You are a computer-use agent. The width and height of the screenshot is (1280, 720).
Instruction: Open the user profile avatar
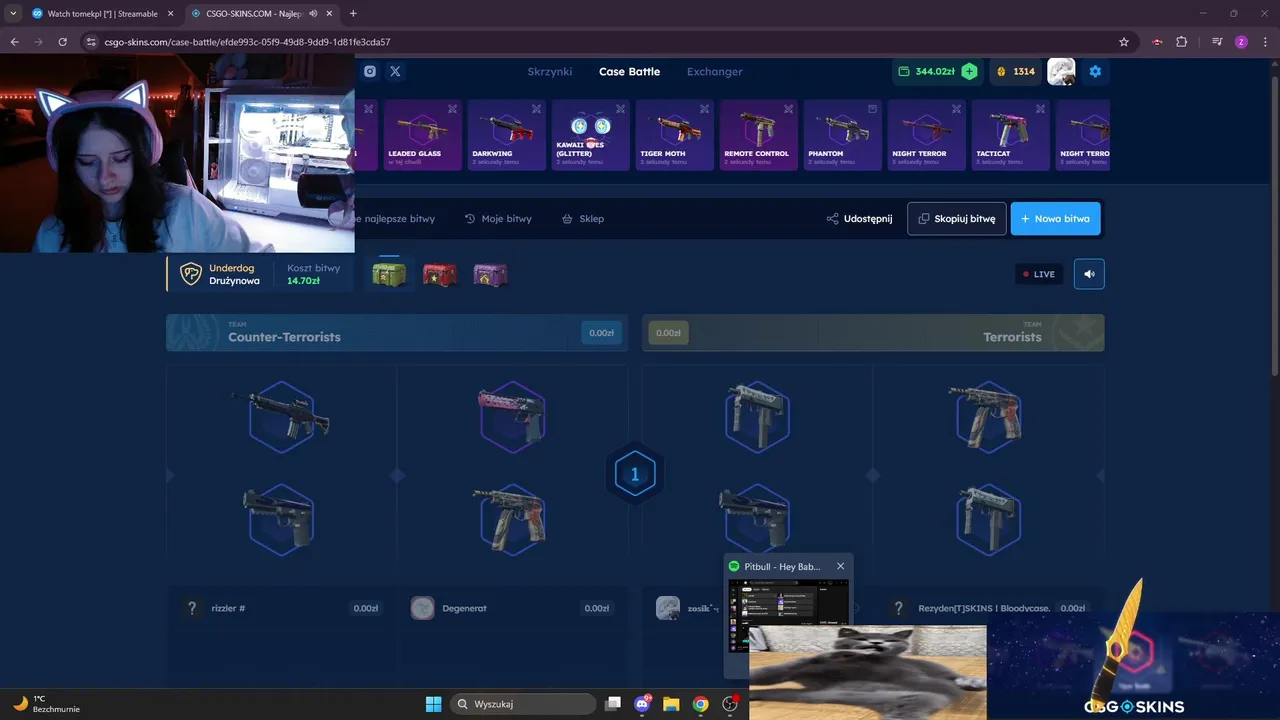(x=1061, y=71)
